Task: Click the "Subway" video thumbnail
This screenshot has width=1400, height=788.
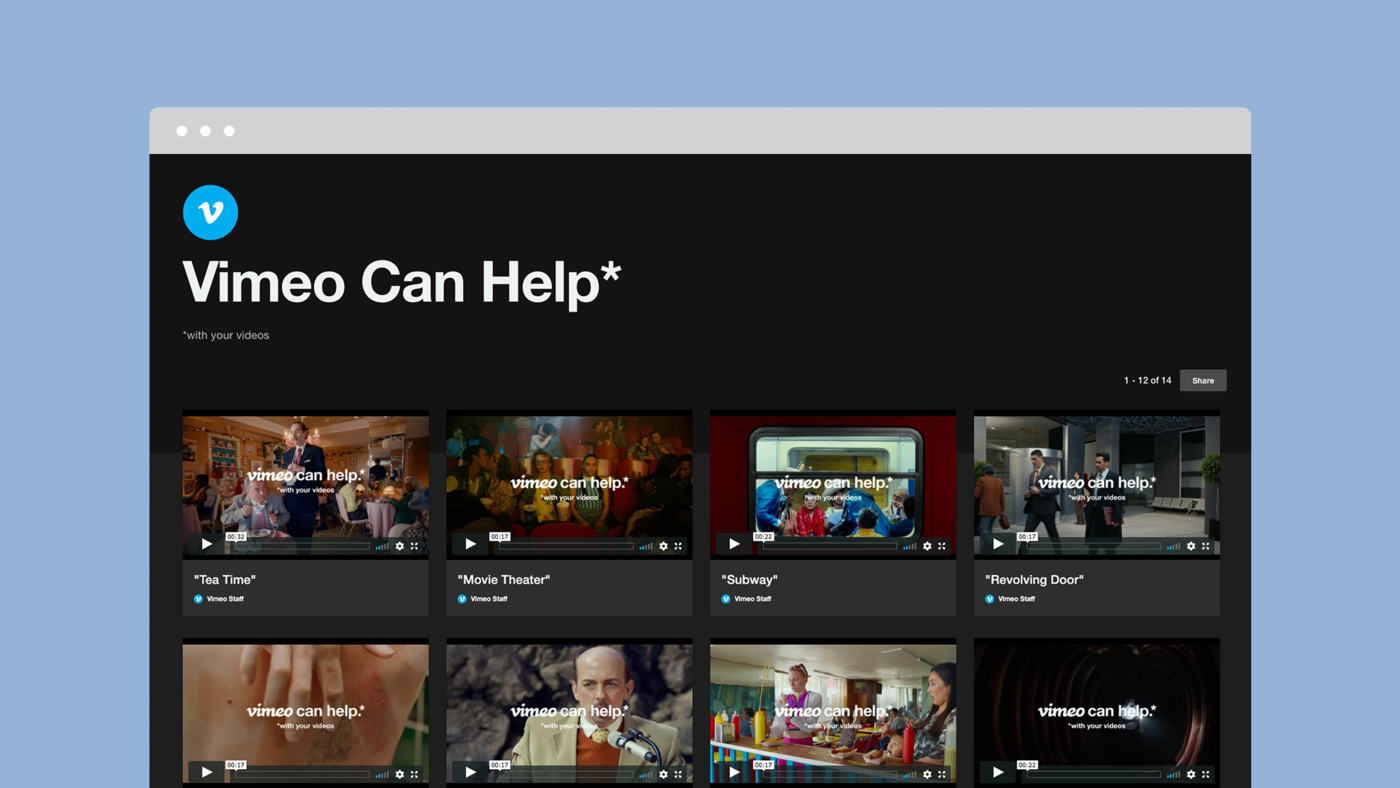Action: click(833, 485)
